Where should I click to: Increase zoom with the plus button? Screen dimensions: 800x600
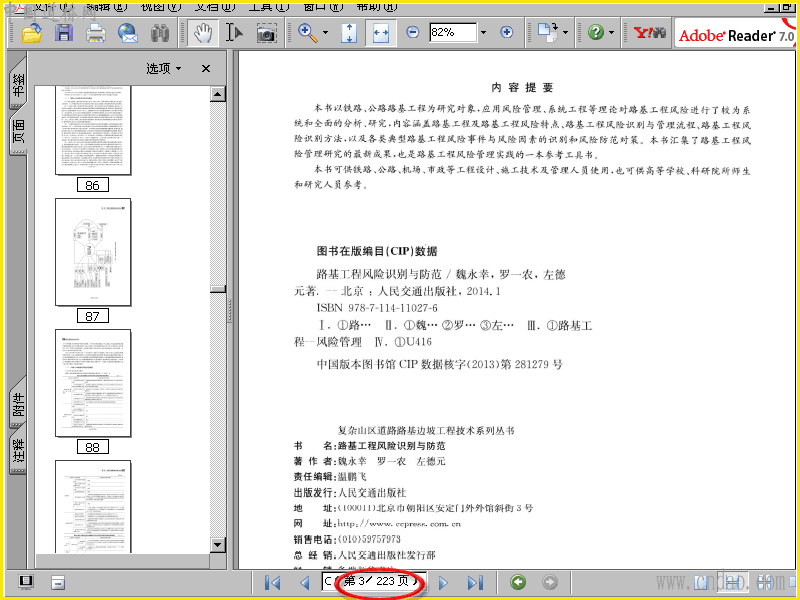click(x=507, y=33)
